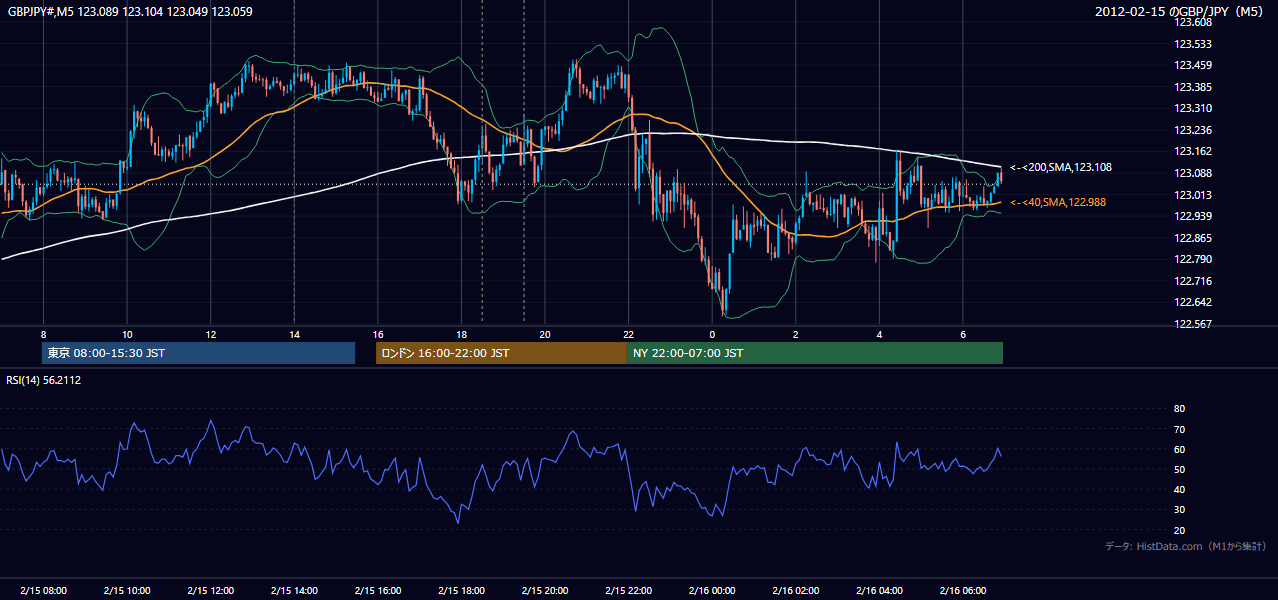
Task: Click hour label 8 under price chart
Action: pyautogui.click(x=43, y=334)
